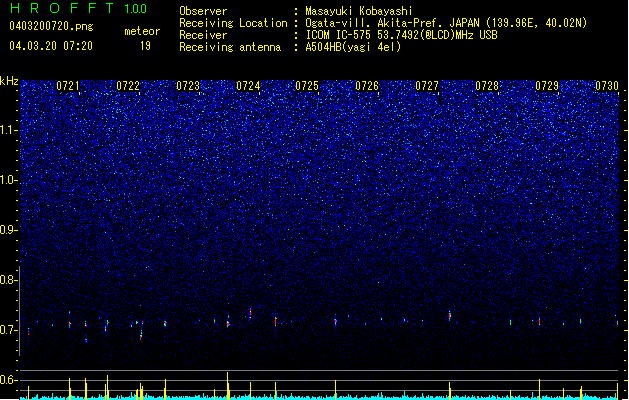
Task: Click the 0729 time marker
Action: [x=547, y=86]
